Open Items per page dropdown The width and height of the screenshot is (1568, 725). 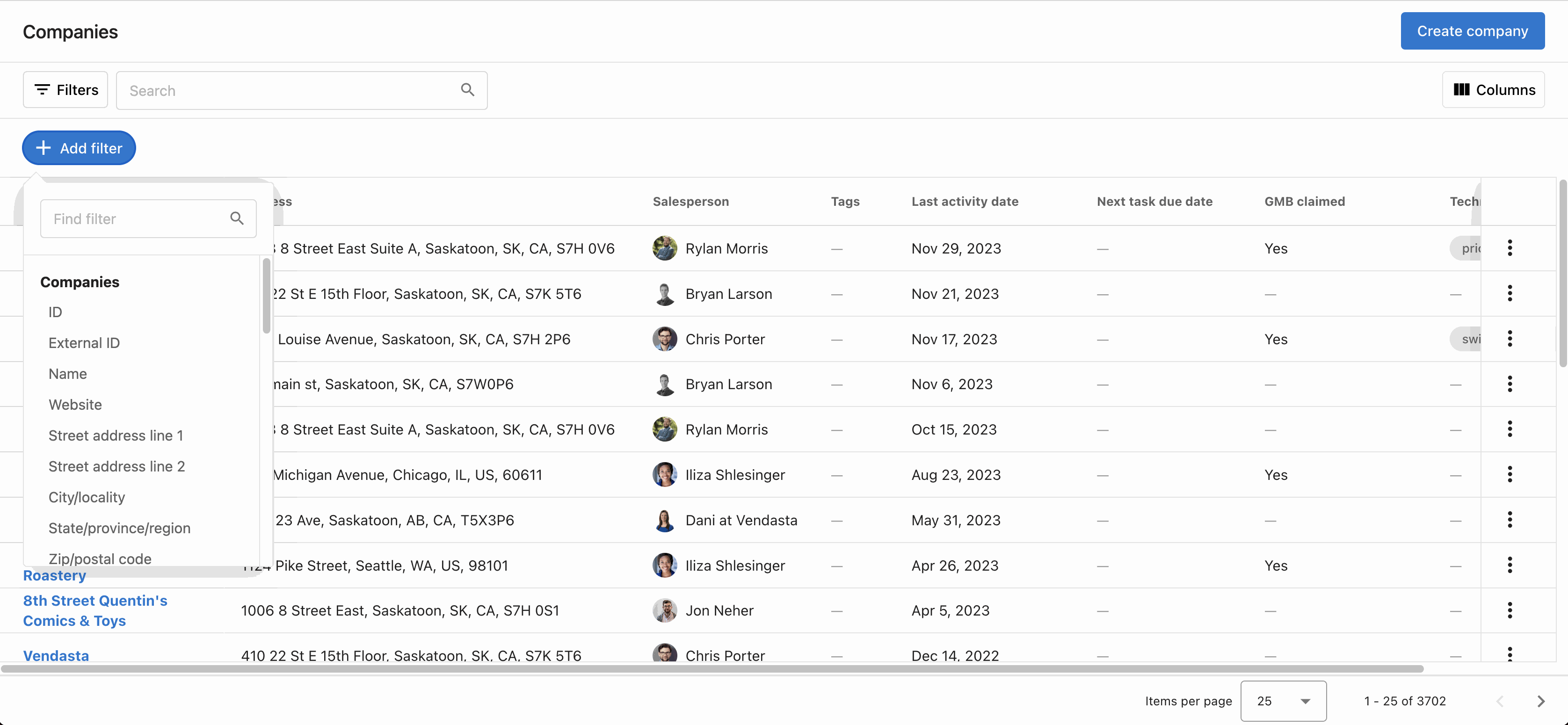click(x=1283, y=701)
